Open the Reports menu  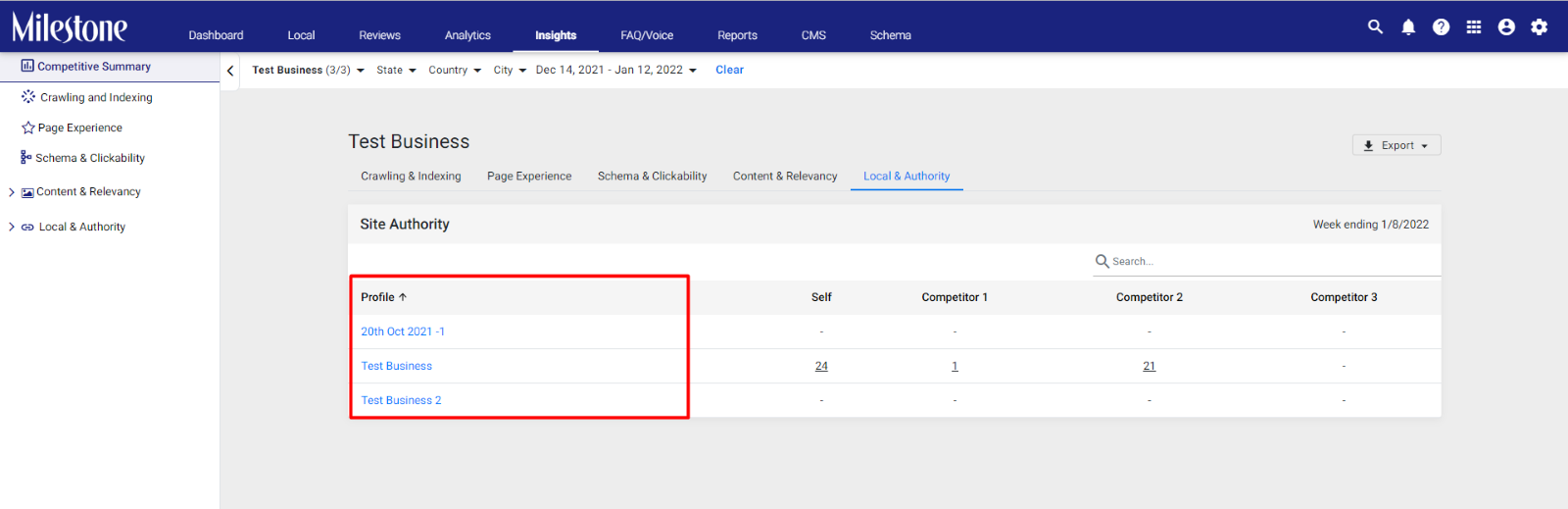coord(737,35)
